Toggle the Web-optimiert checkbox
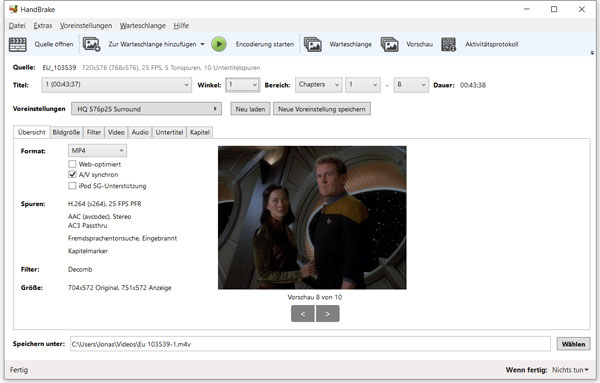 coord(72,164)
